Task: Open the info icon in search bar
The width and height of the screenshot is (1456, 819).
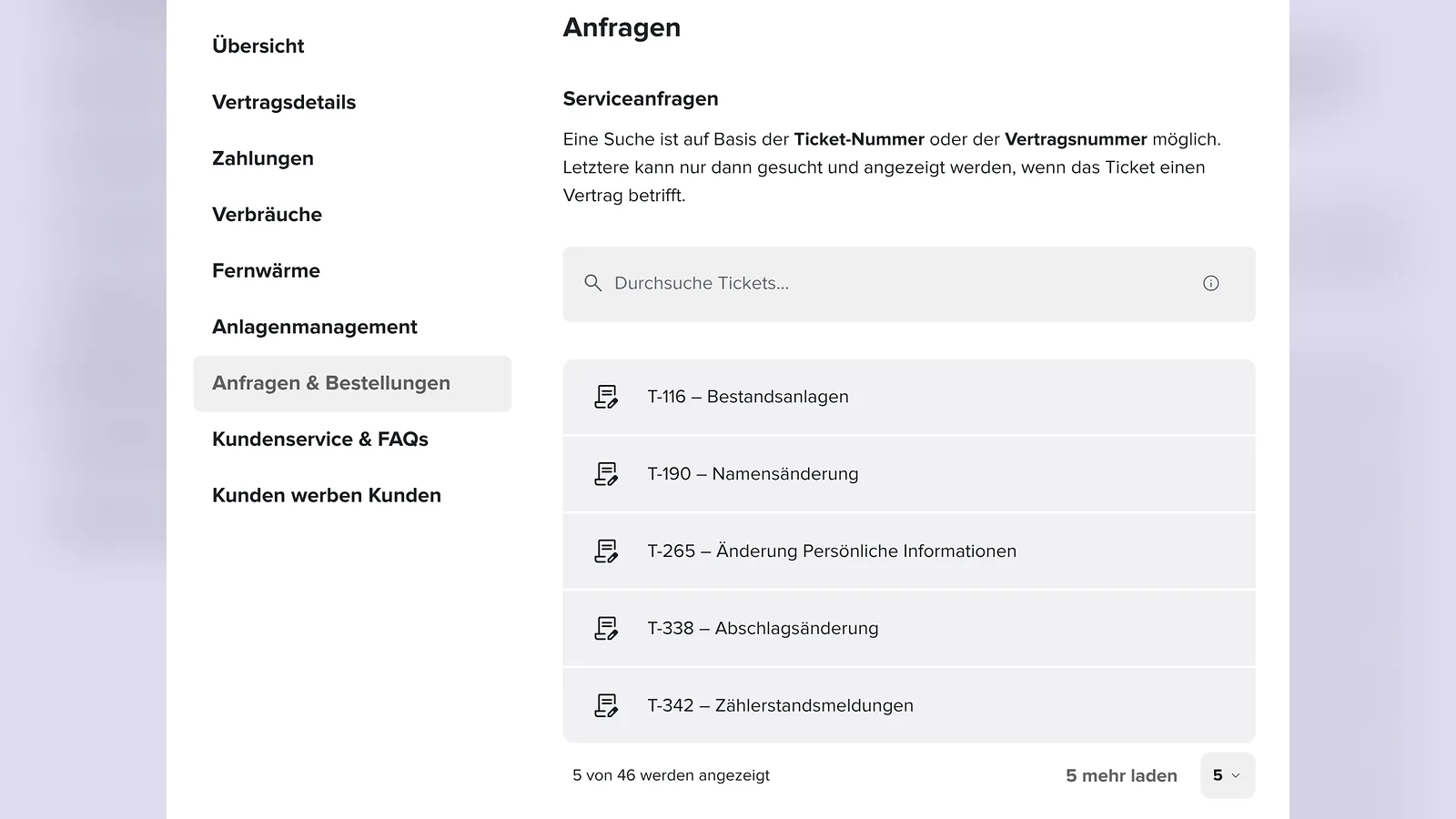Action: pyautogui.click(x=1210, y=283)
